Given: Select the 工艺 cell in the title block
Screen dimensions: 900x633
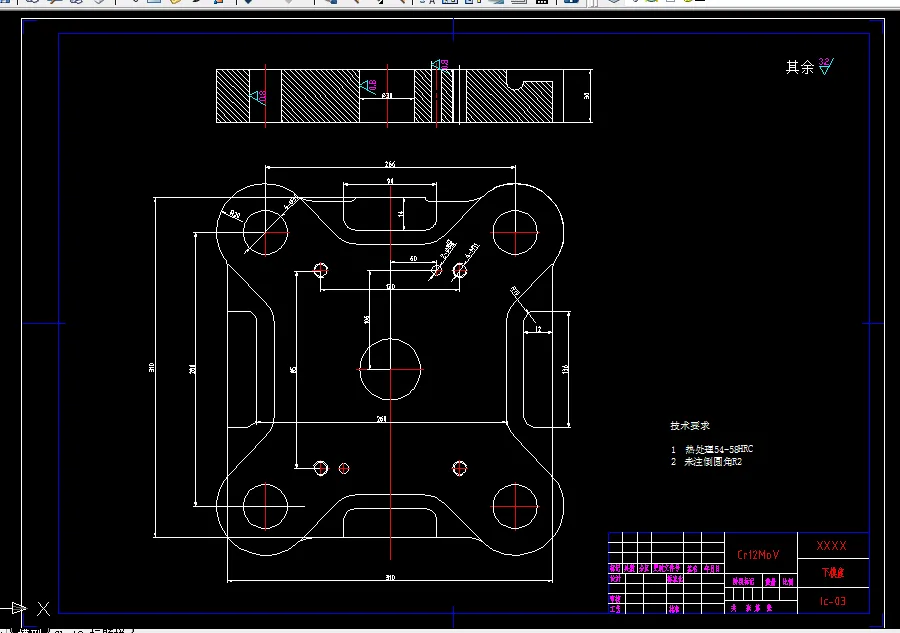Looking at the screenshot, I should click(615, 609).
